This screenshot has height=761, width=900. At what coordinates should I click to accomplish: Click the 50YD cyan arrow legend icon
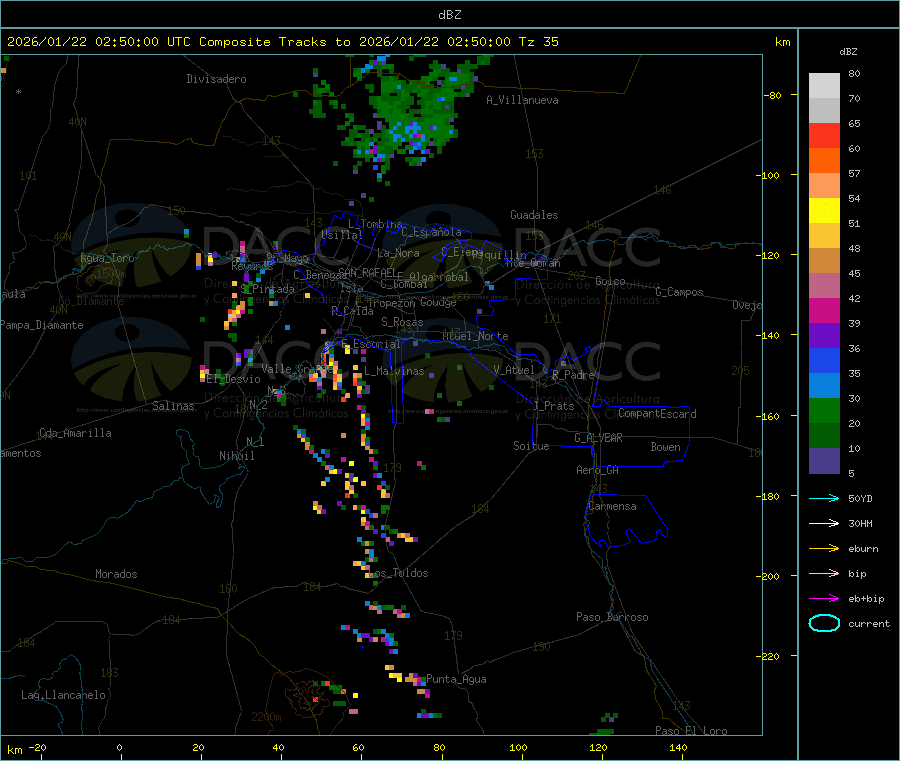click(x=824, y=498)
